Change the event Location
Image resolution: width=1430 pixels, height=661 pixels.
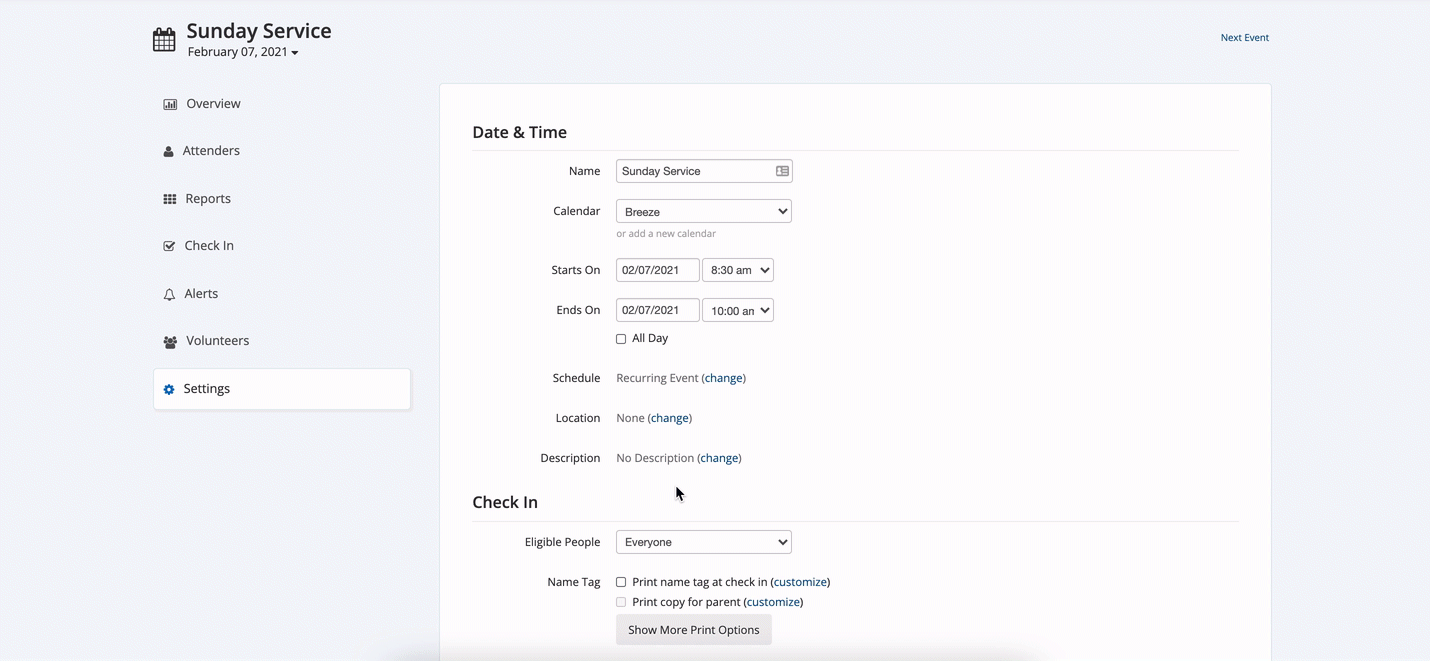click(670, 418)
